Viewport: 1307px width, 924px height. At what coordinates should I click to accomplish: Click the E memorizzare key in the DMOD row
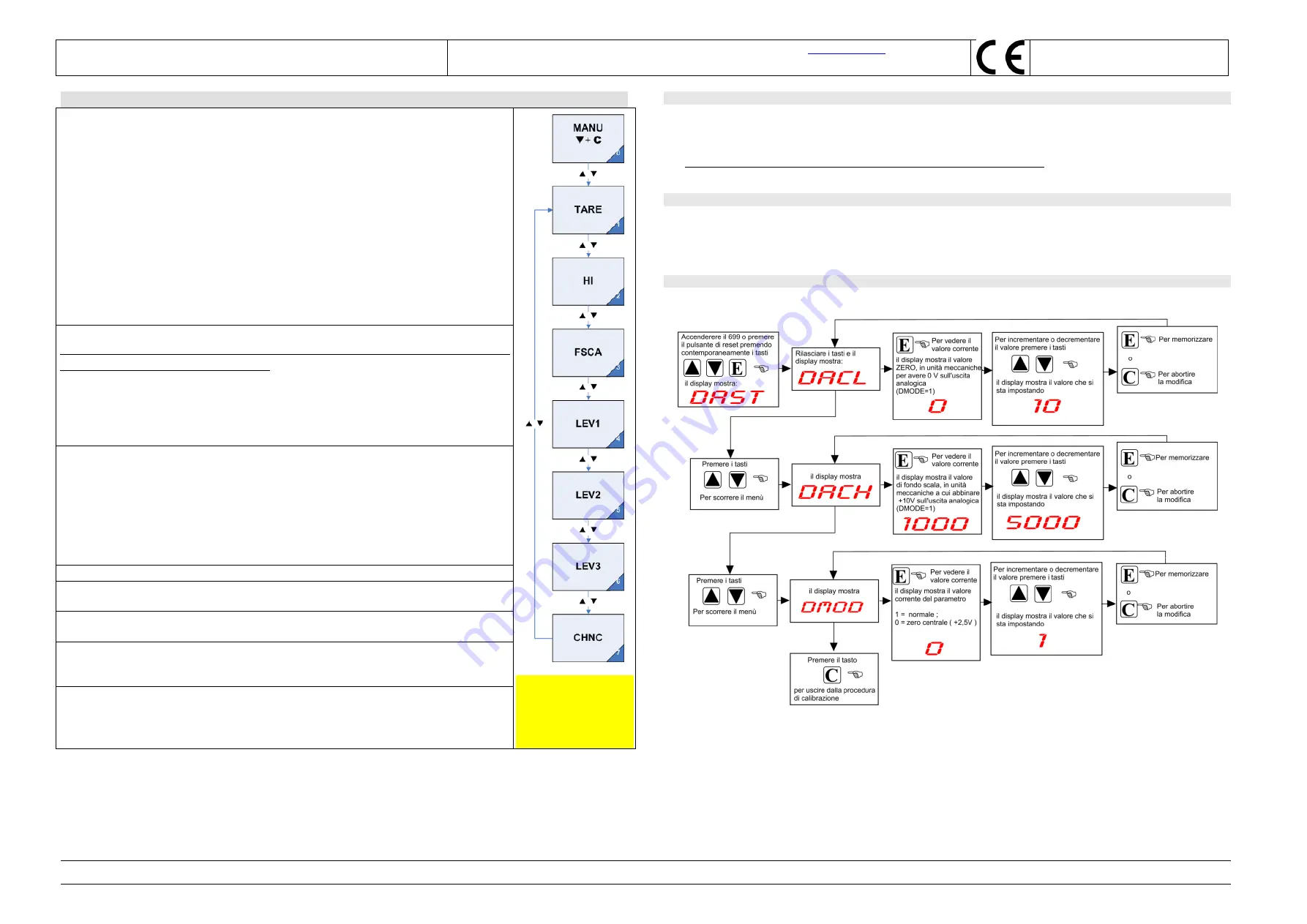click(x=1129, y=575)
